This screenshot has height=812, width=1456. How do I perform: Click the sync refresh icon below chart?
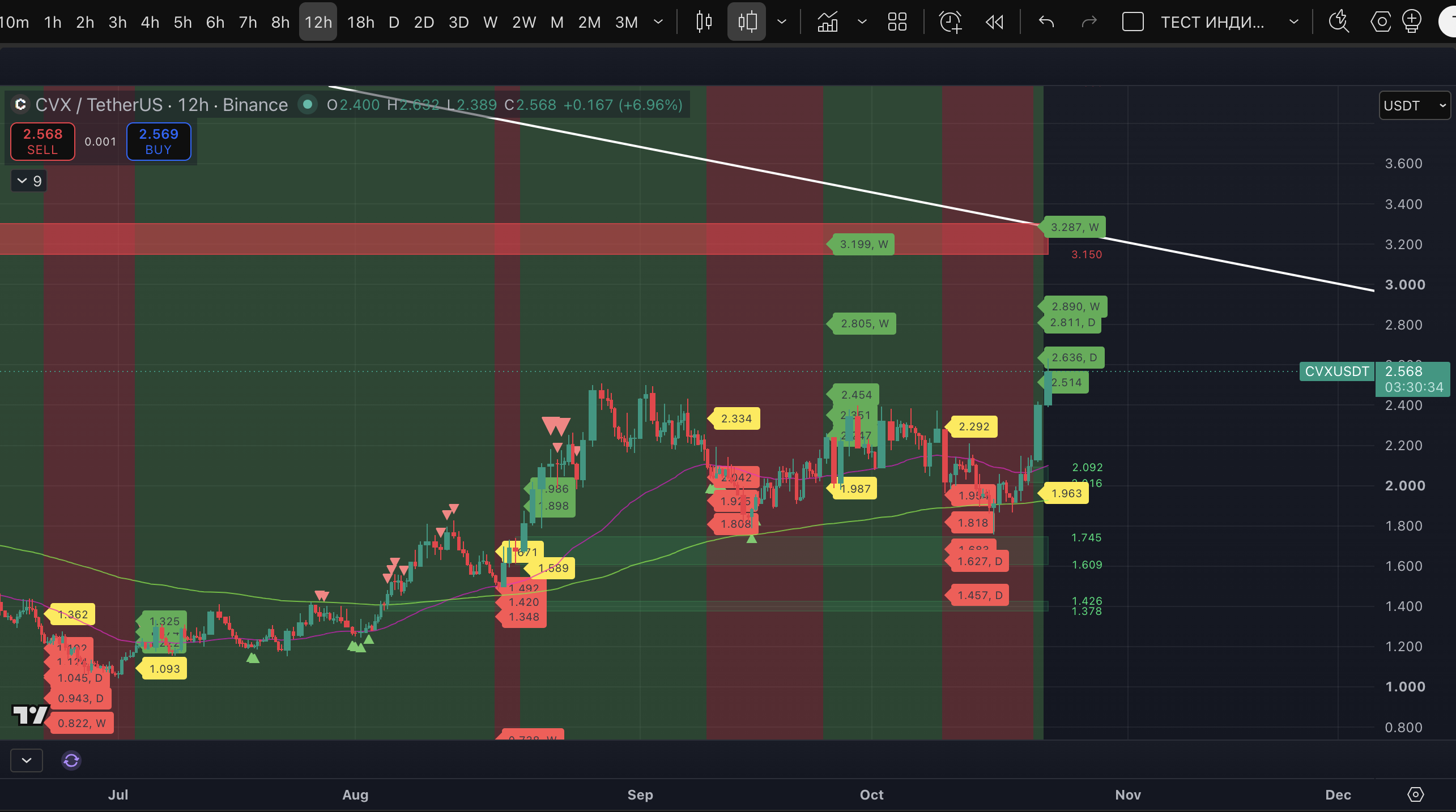coord(71,760)
